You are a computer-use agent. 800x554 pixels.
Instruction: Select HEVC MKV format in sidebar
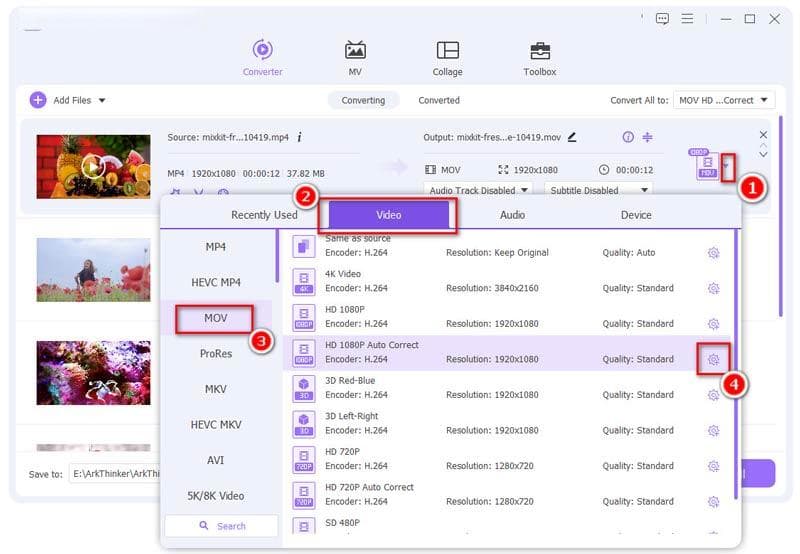click(x=216, y=424)
